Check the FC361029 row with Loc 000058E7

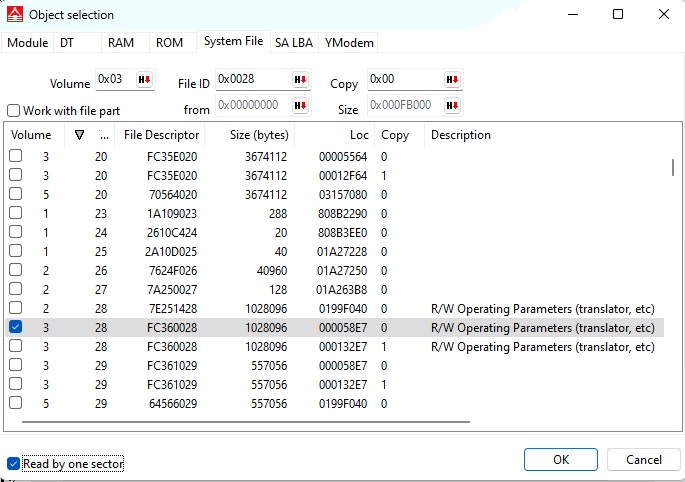(16, 365)
